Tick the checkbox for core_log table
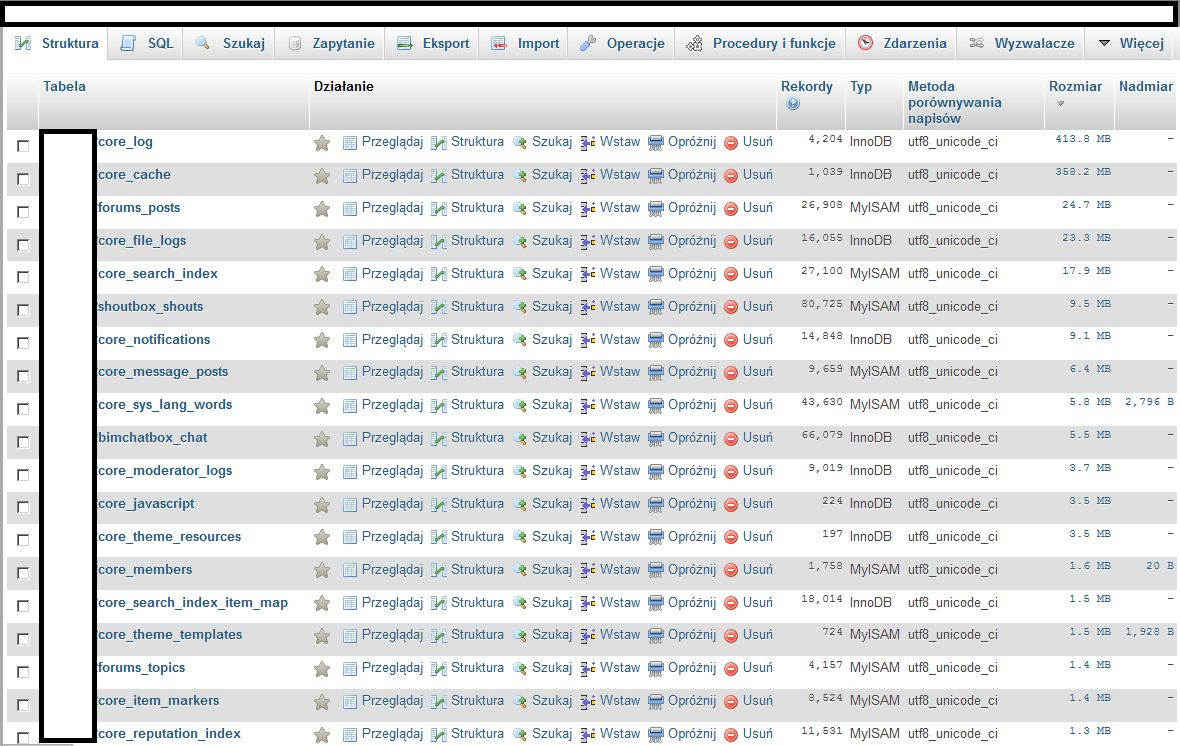 pos(23,146)
